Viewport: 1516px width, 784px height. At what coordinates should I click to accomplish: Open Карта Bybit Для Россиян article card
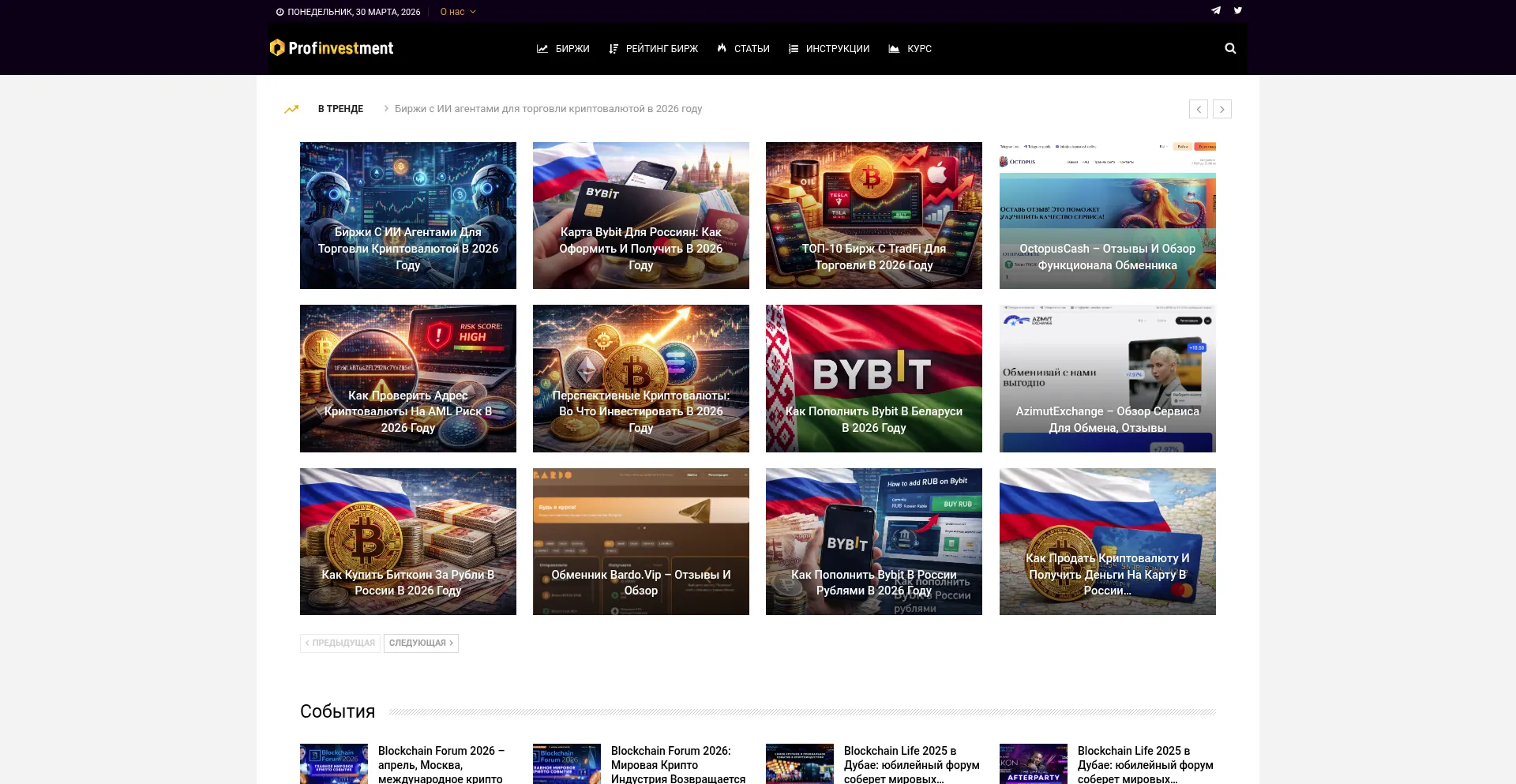(x=641, y=216)
